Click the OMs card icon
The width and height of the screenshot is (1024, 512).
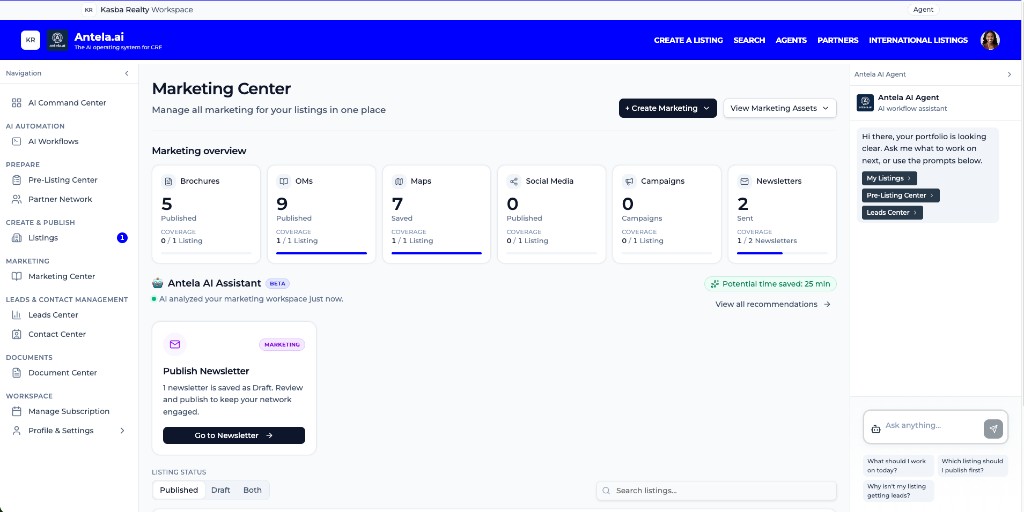point(283,181)
